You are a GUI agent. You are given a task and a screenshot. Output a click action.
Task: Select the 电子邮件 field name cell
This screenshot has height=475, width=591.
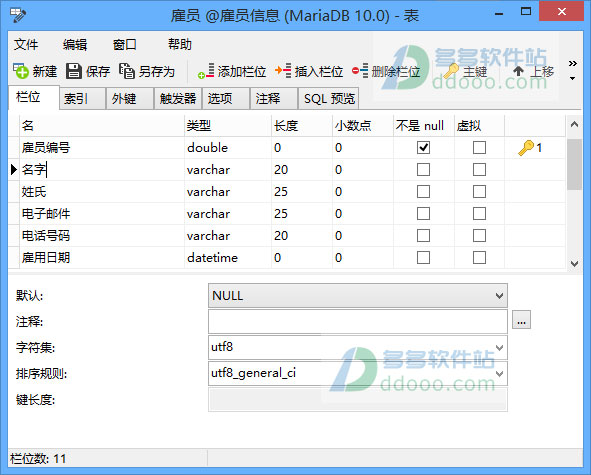(102, 214)
